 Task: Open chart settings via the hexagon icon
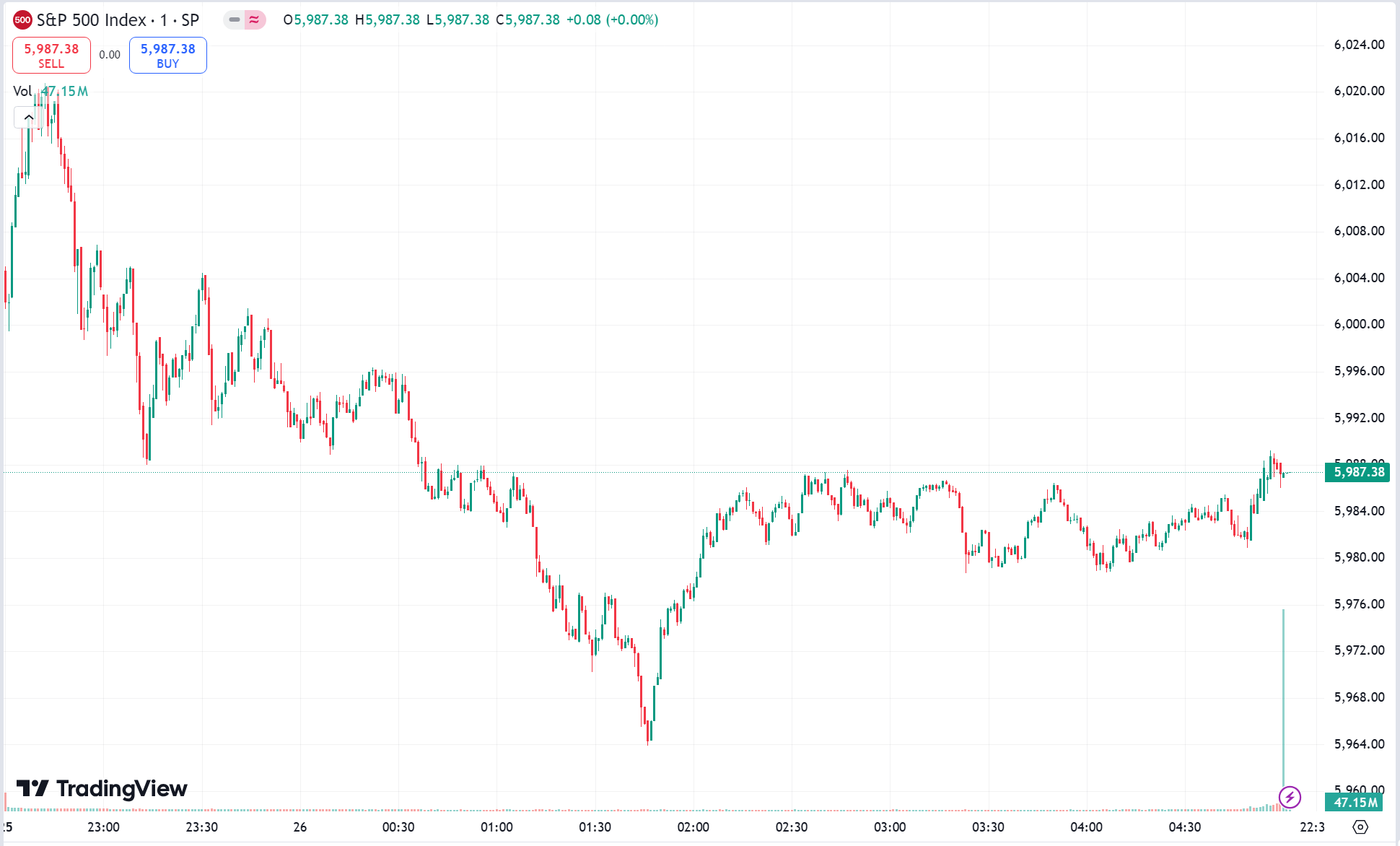tap(1361, 827)
